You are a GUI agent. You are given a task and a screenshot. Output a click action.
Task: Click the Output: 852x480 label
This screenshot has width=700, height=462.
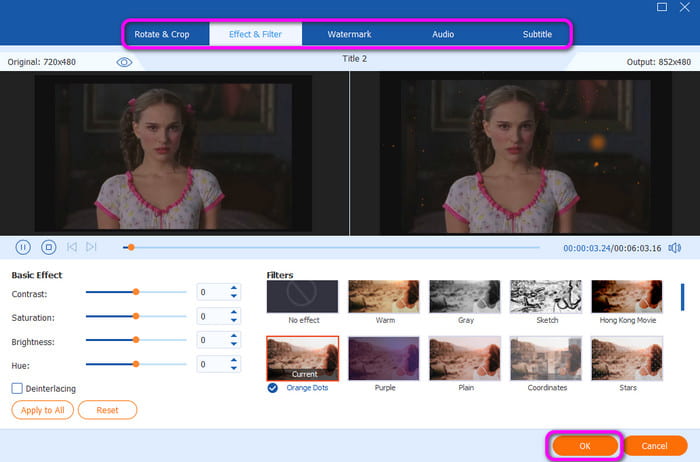658,62
